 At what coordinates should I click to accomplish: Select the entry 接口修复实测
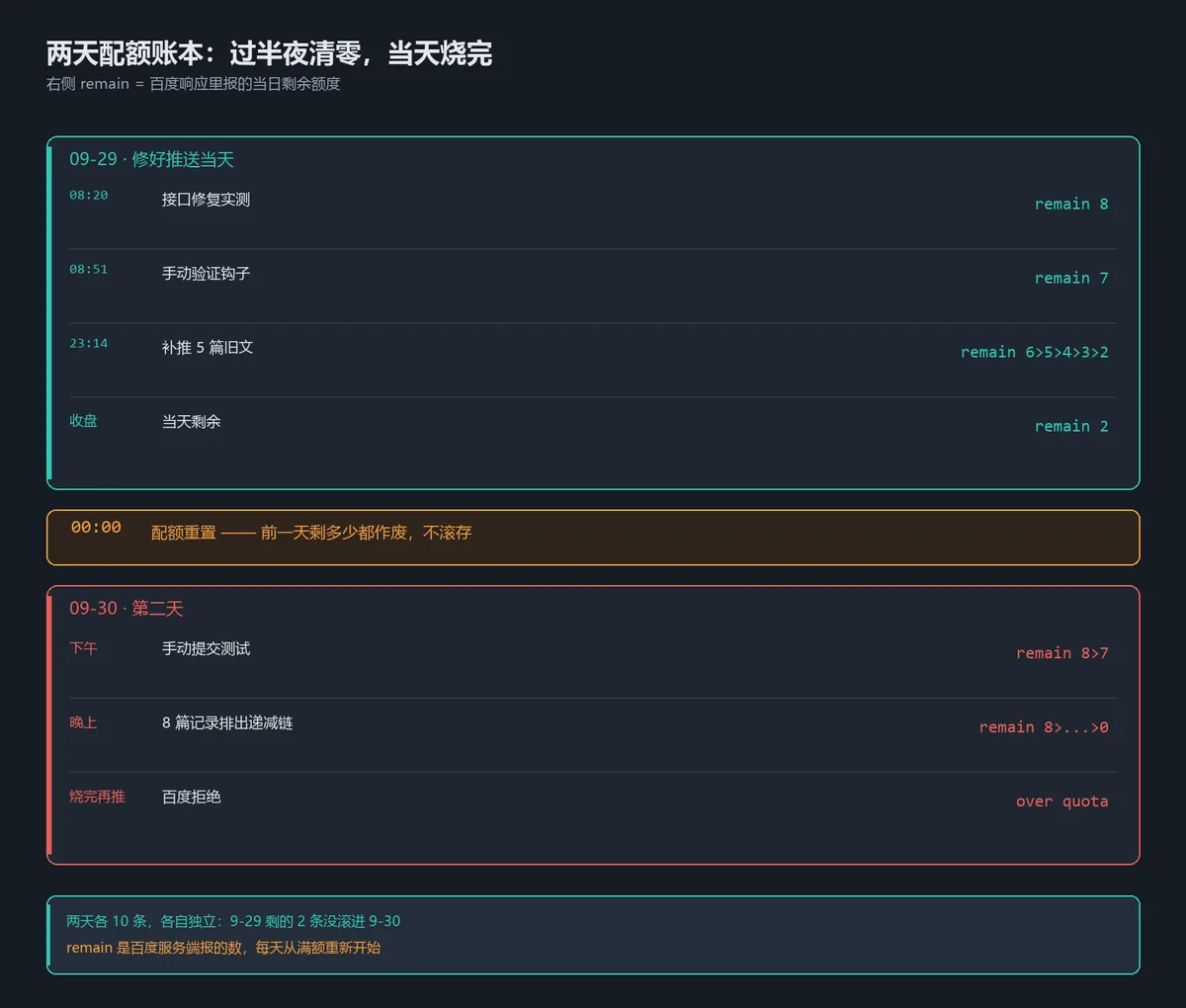point(206,200)
